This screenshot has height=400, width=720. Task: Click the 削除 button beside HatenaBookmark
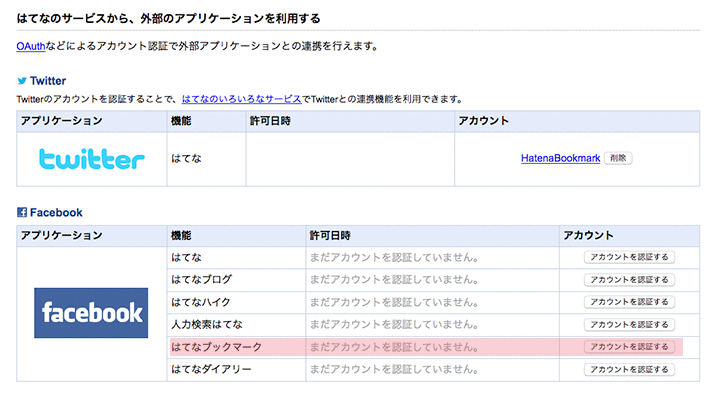[x=618, y=158]
